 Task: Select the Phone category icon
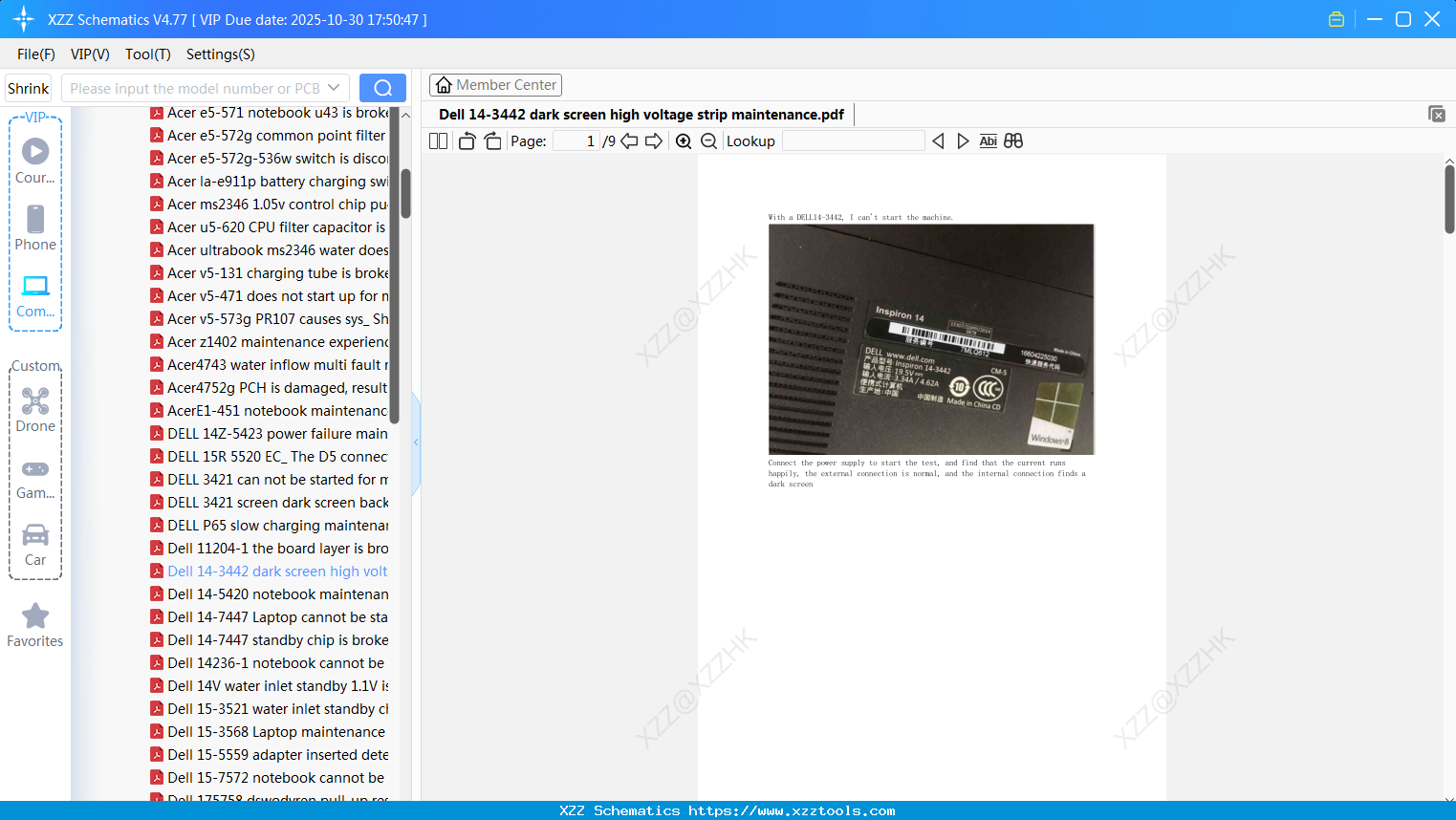[35, 227]
